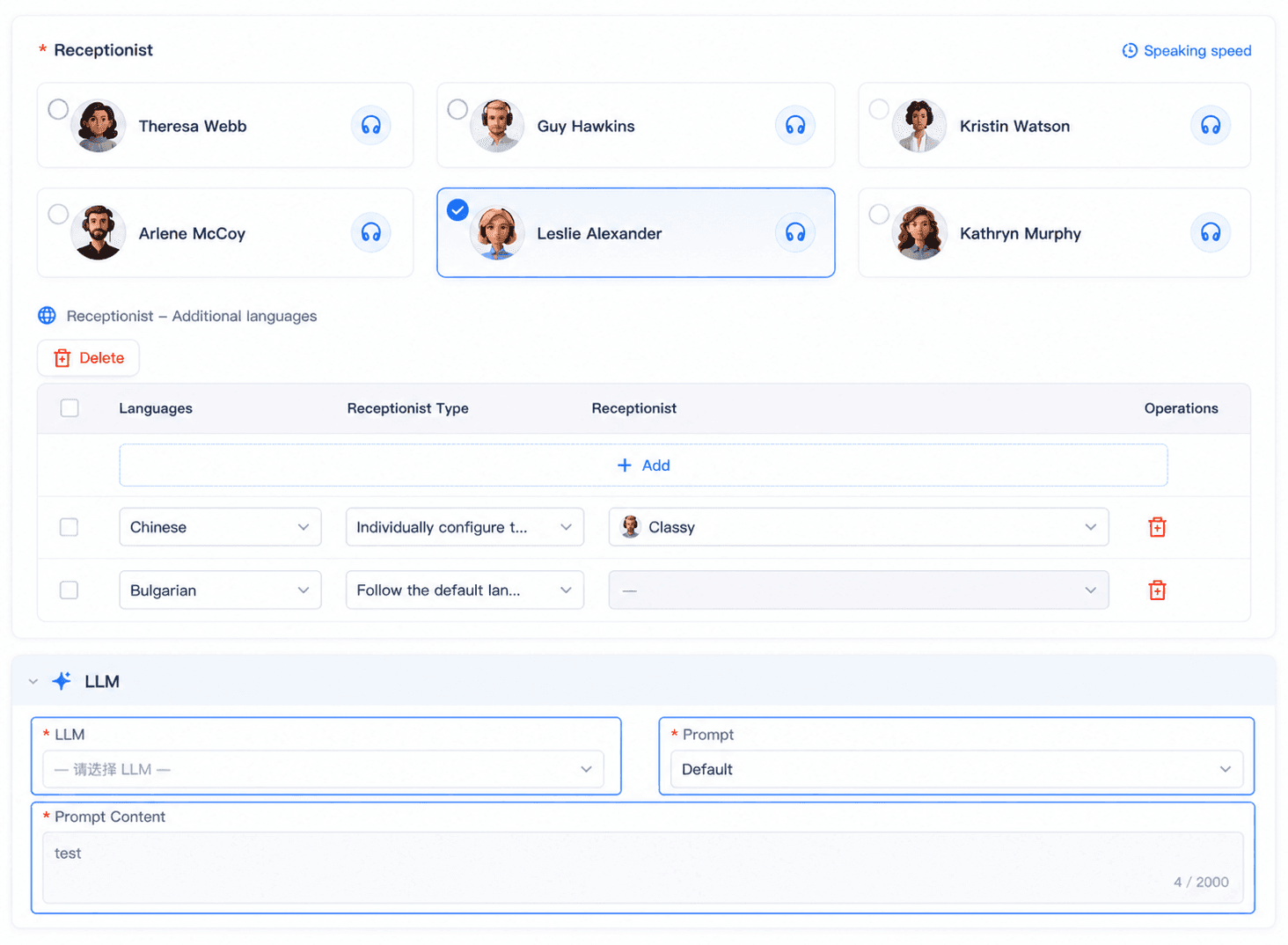Open the Chinese language dropdown
The image size is (1288, 945).
point(220,527)
